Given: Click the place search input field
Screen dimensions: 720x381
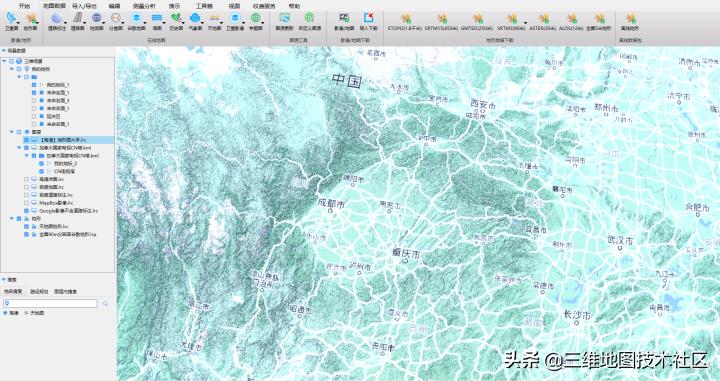Looking at the screenshot, I should tap(50, 303).
